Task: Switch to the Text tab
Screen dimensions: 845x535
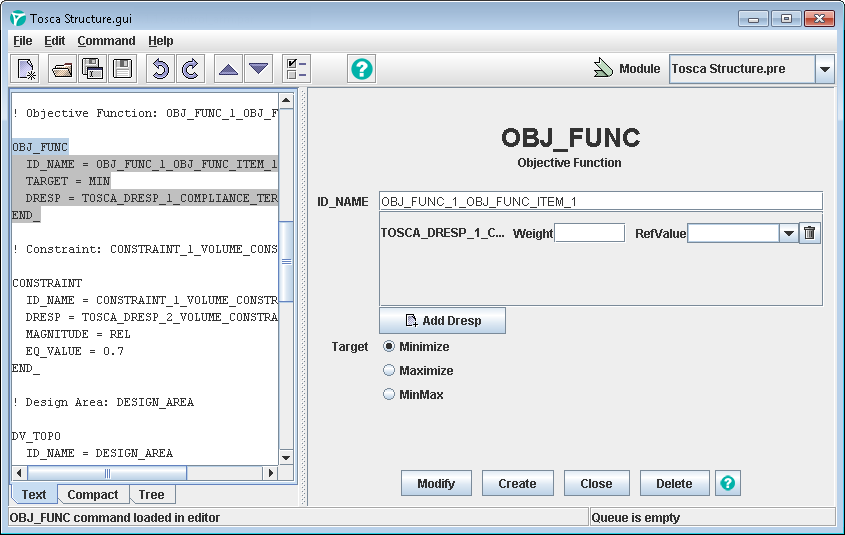Action: (x=34, y=495)
